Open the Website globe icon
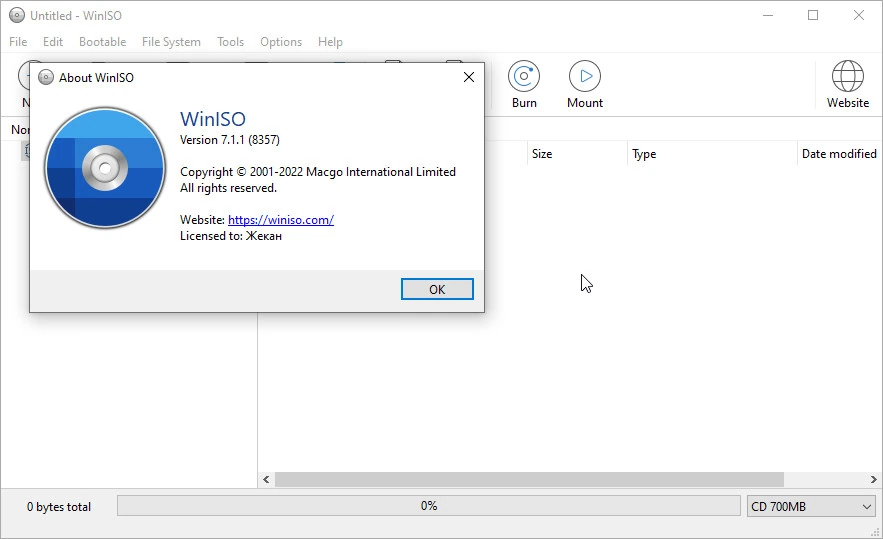Image resolution: width=883 pixels, height=539 pixels. [x=848, y=76]
